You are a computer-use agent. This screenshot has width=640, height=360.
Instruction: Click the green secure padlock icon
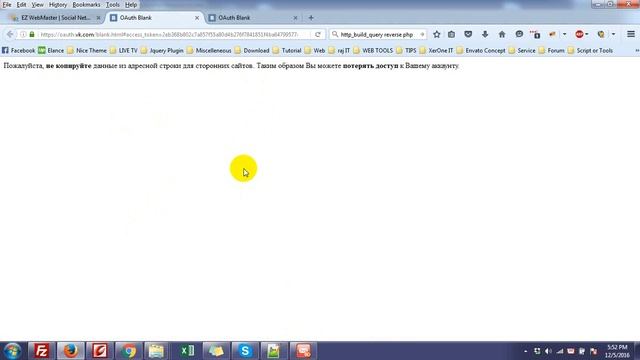32,34
